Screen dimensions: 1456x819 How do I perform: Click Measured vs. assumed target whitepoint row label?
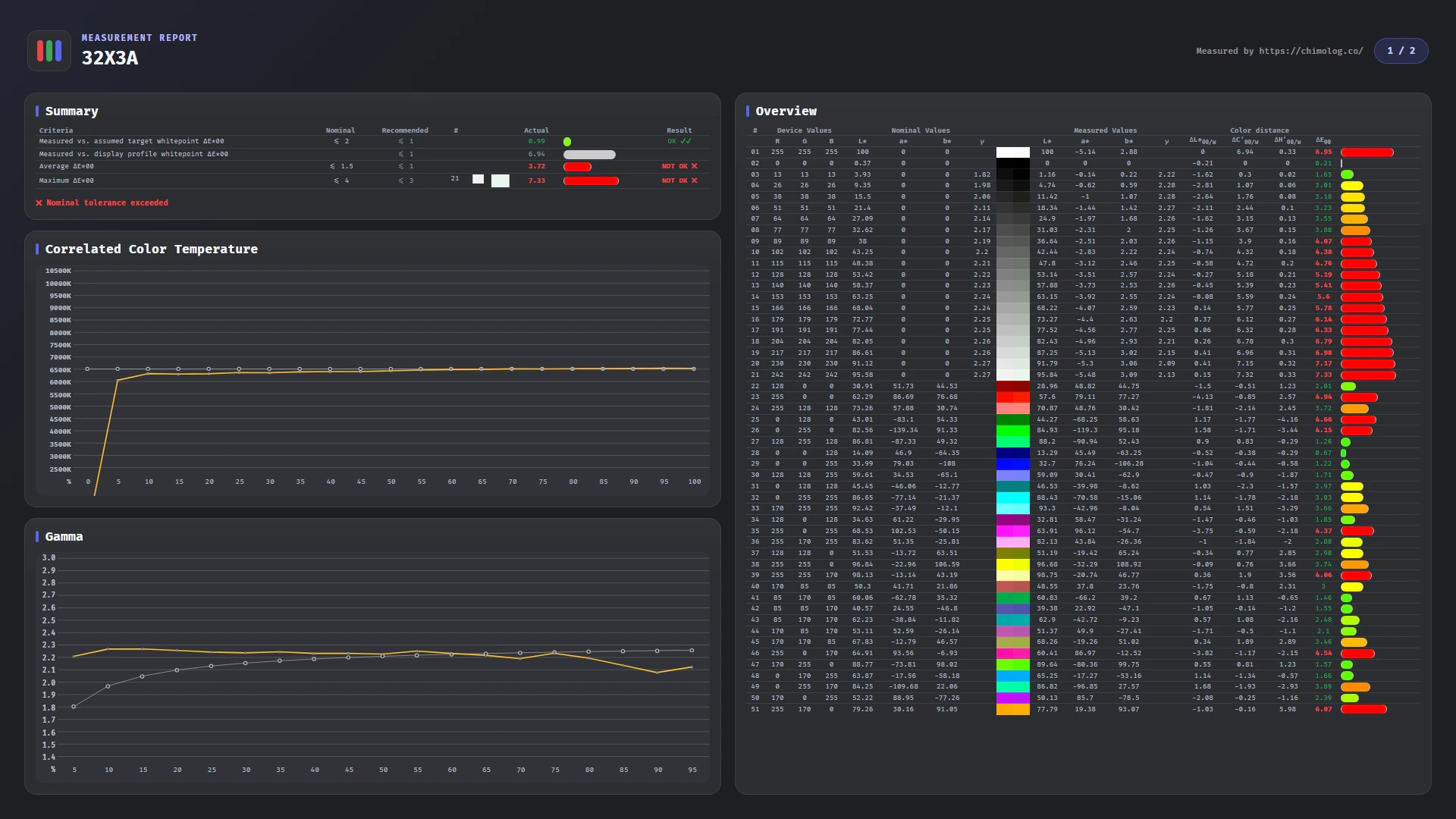click(132, 141)
